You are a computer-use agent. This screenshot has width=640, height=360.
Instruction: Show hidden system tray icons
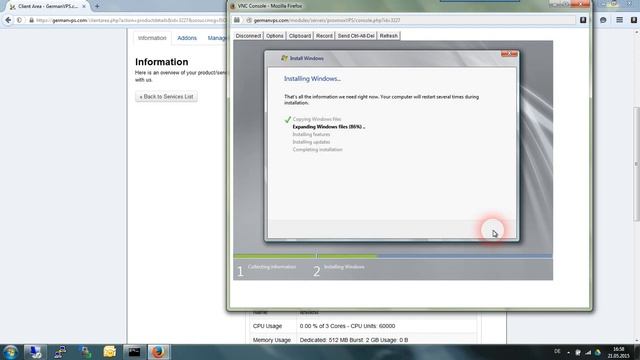tap(568, 352)
